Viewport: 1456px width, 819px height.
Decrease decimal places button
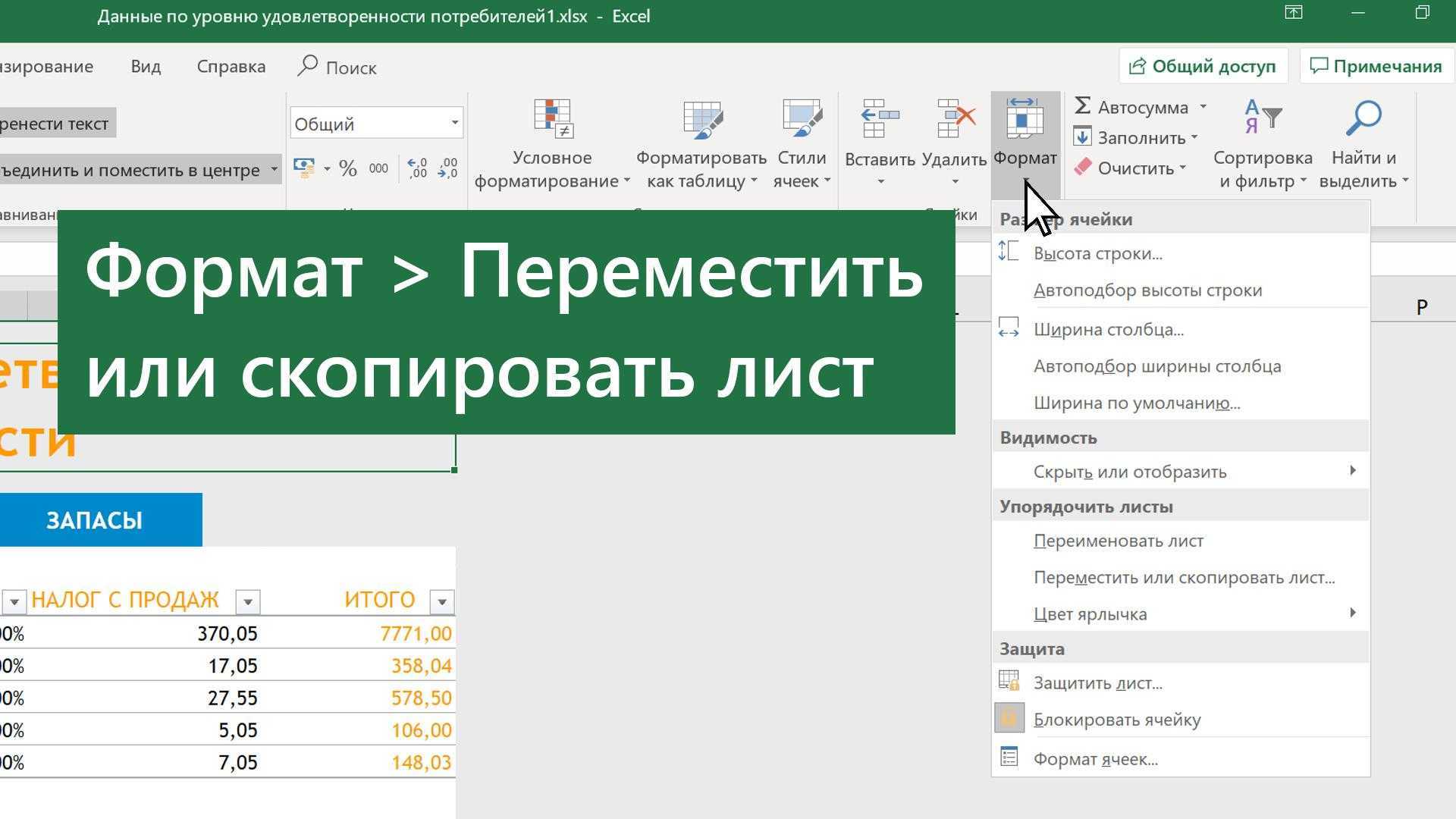point(447,168)
